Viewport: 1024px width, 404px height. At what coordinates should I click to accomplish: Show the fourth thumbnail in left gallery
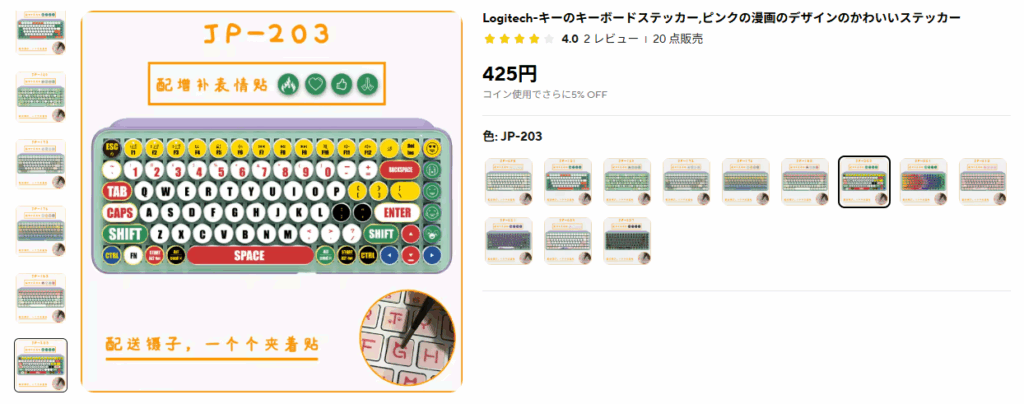[x=41, y=231]
